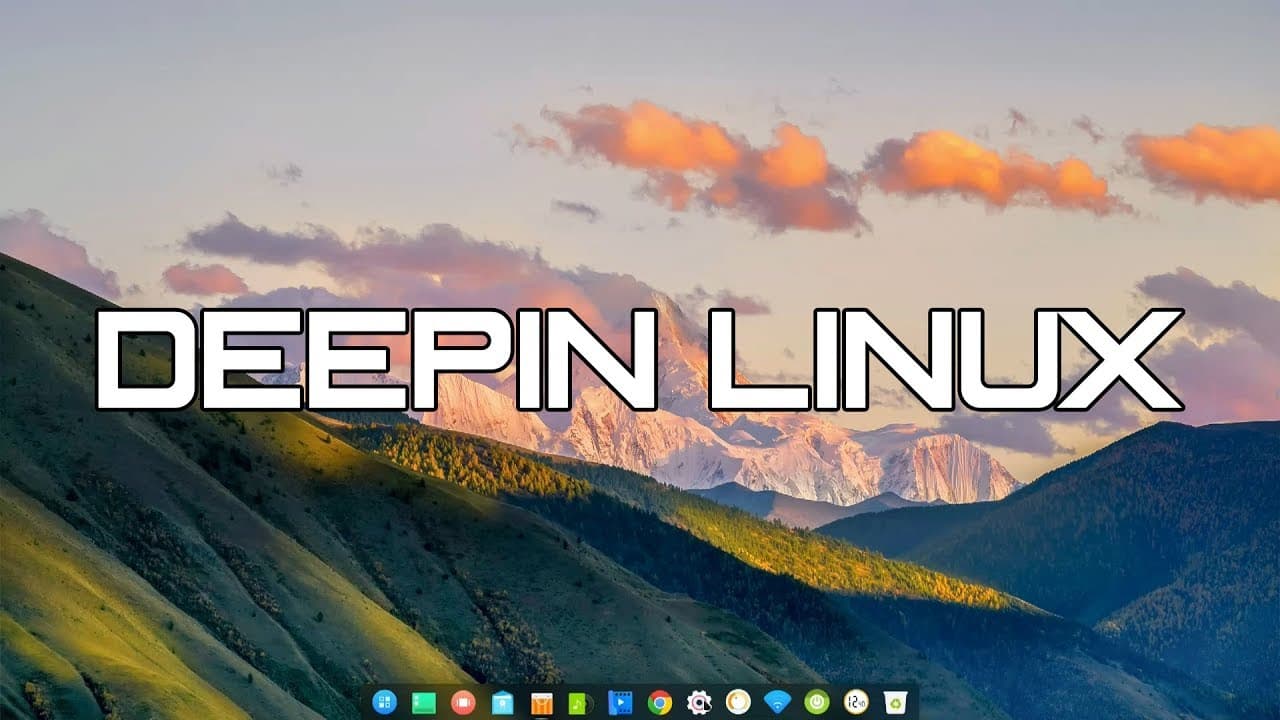Open Control Center gear icon

[698, 702]
